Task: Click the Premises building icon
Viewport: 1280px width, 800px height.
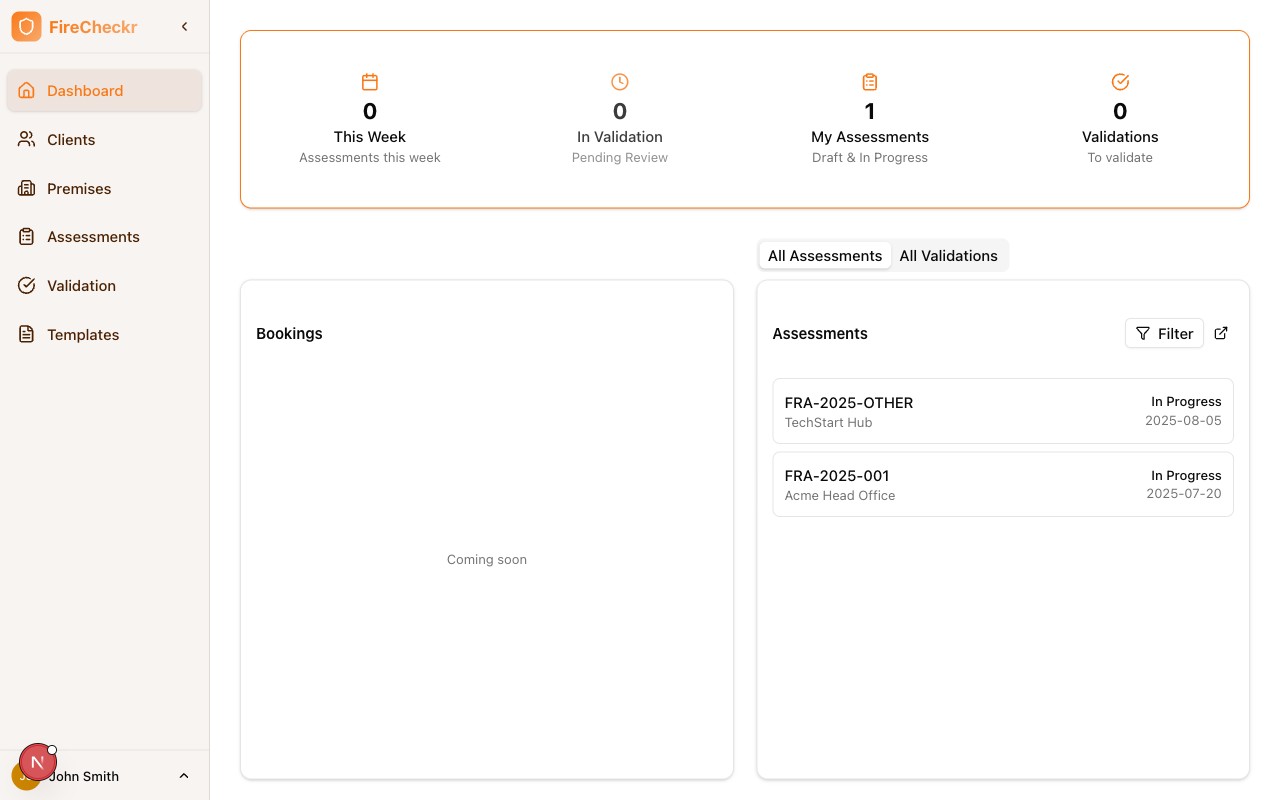Action: (27, 188)
